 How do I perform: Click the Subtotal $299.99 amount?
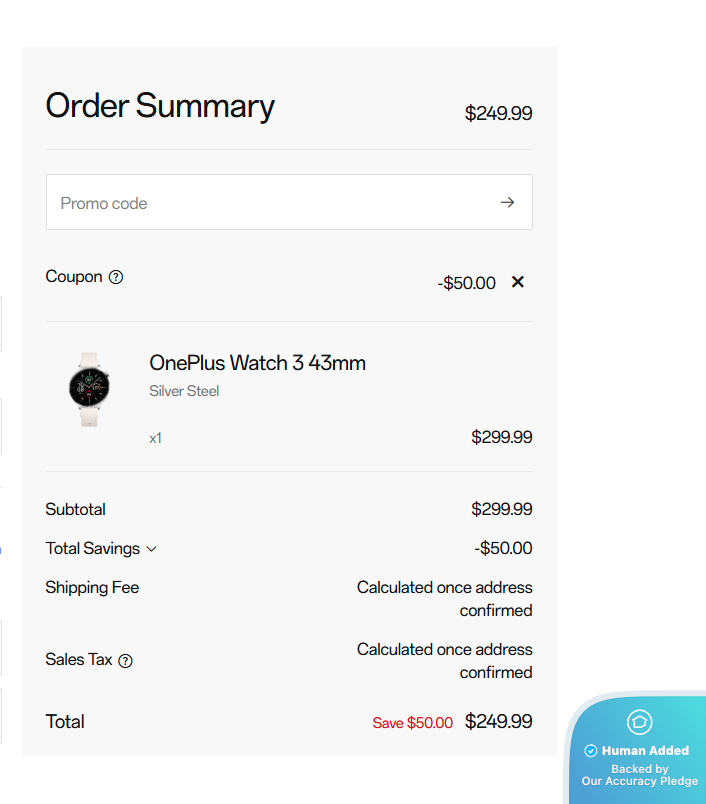tap(501, 509)
